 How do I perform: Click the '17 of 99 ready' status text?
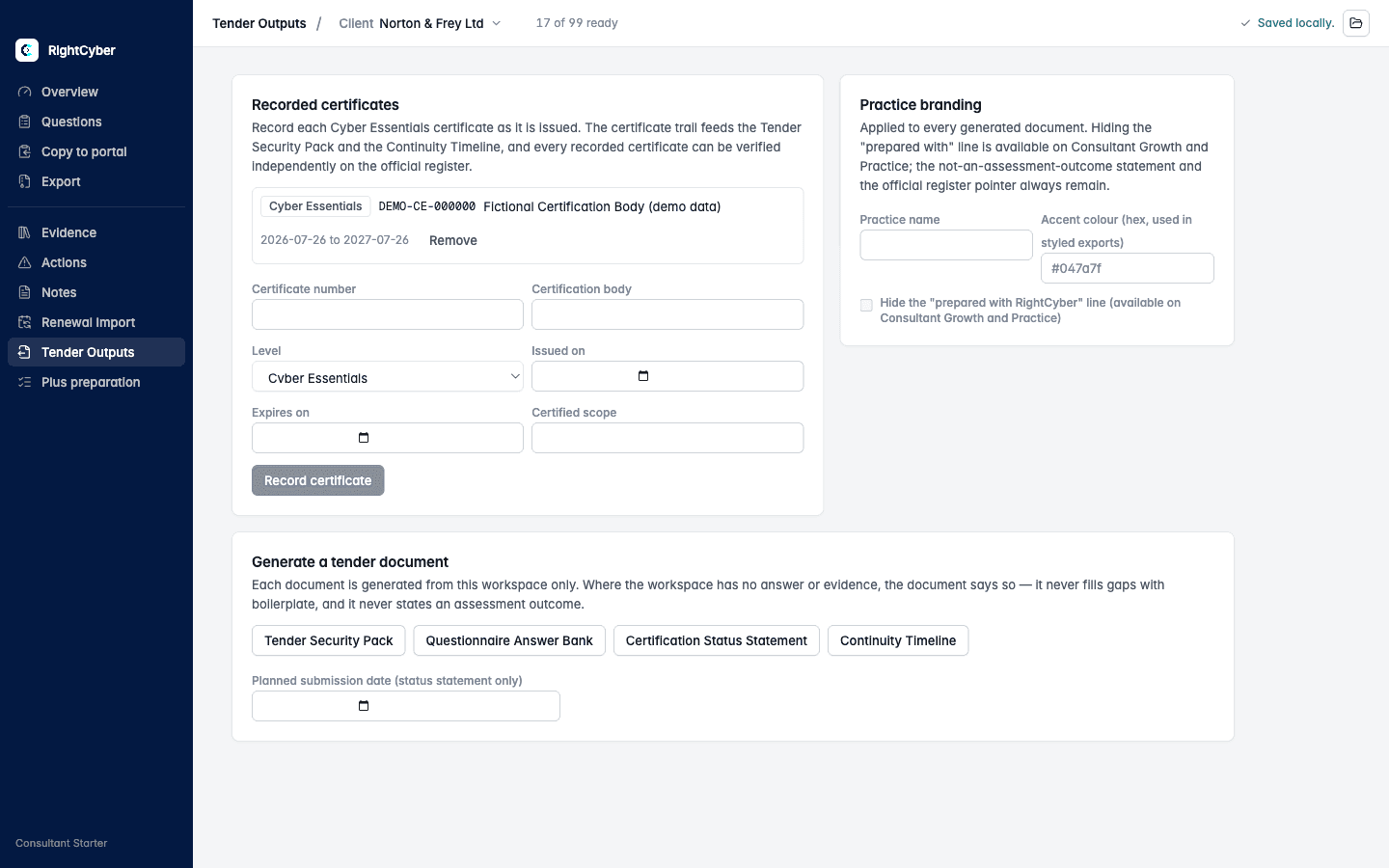(577, 23)
